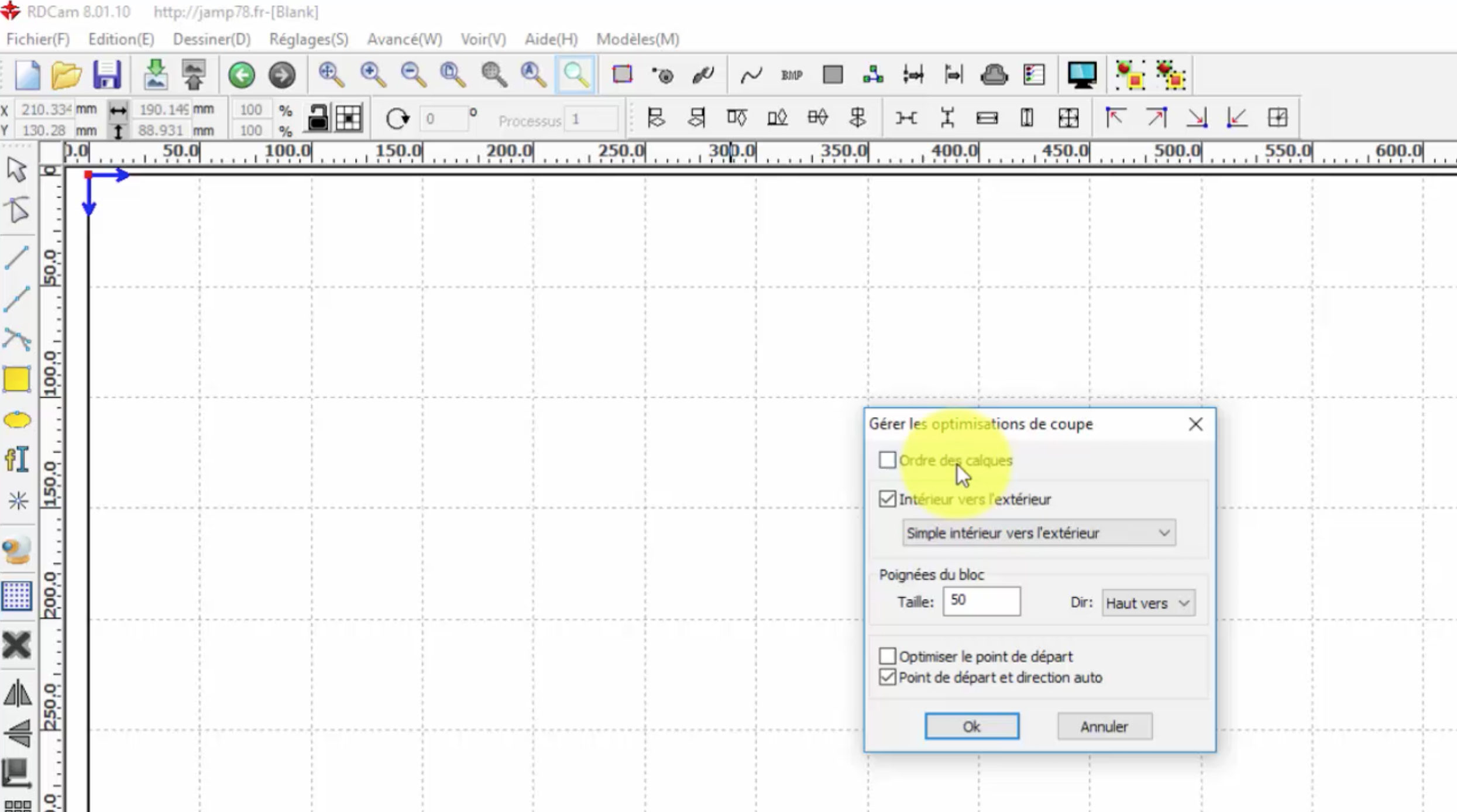Click the Annuler button
The width and height of the screenshot is (1457, 812).
1104,727
